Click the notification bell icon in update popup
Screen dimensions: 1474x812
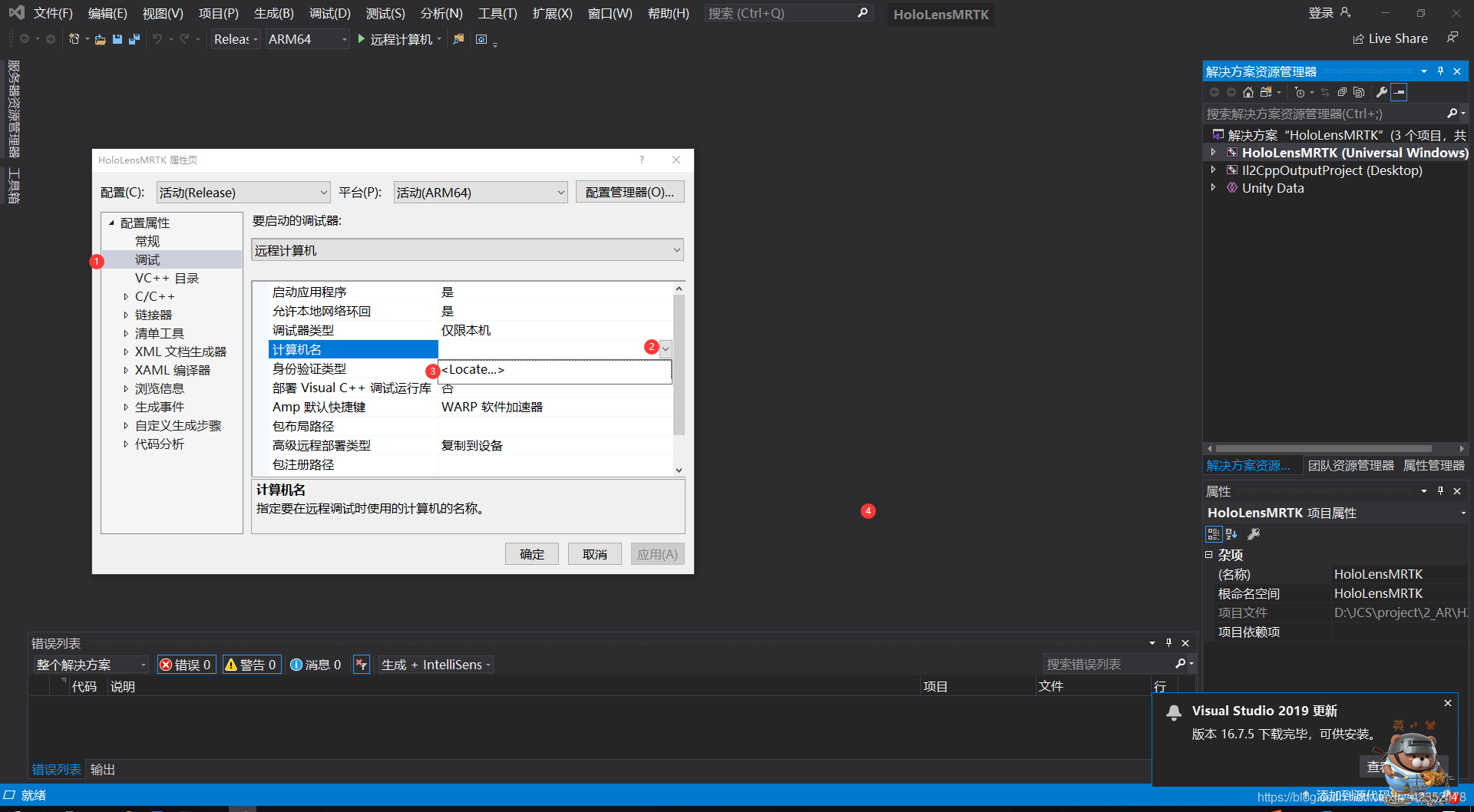pos(1174,712)
